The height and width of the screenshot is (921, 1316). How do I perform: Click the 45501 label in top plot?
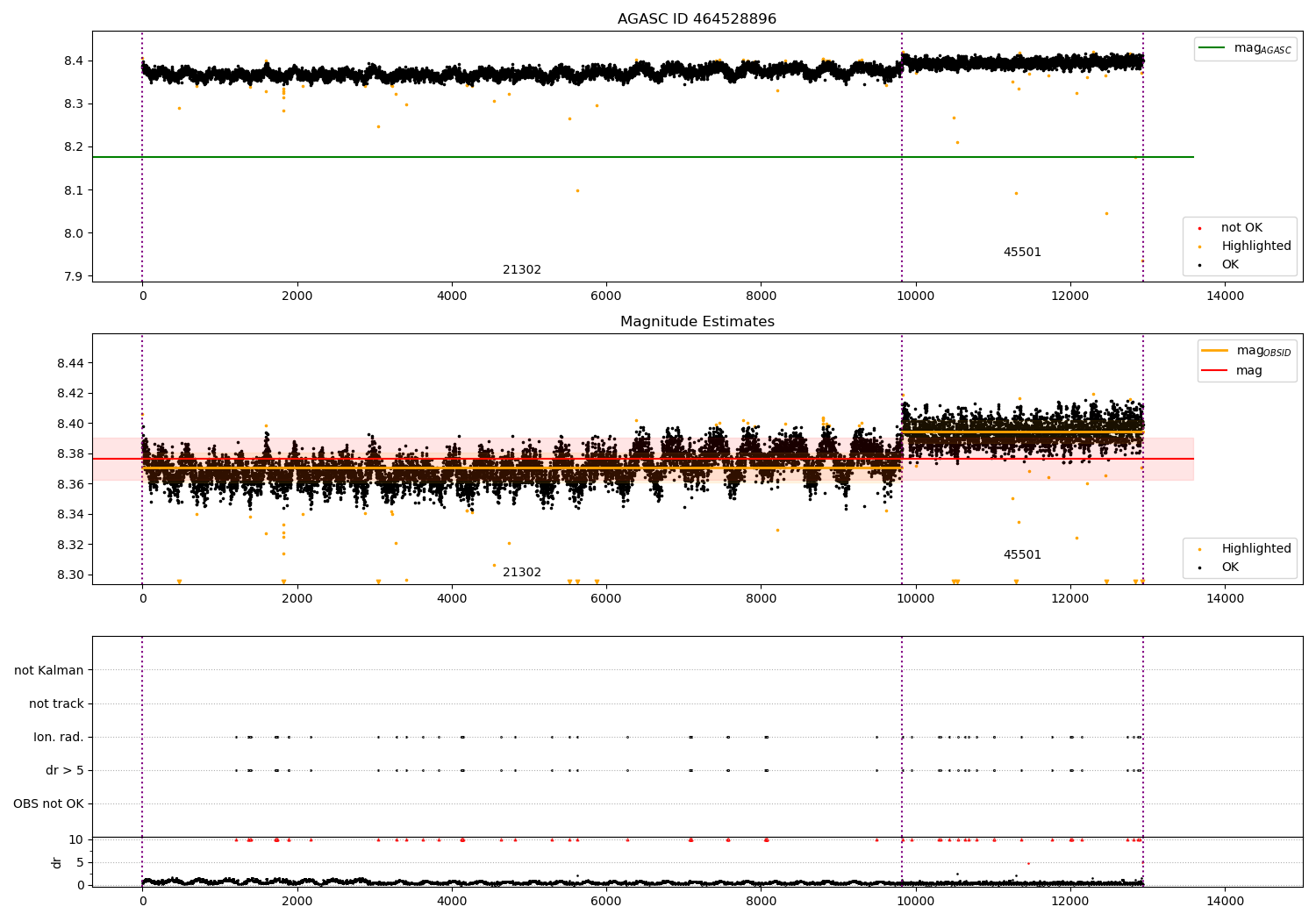1022,253
